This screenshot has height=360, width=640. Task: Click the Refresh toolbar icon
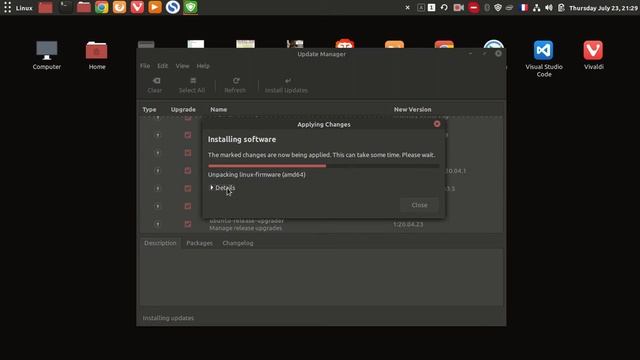[235, 85]
